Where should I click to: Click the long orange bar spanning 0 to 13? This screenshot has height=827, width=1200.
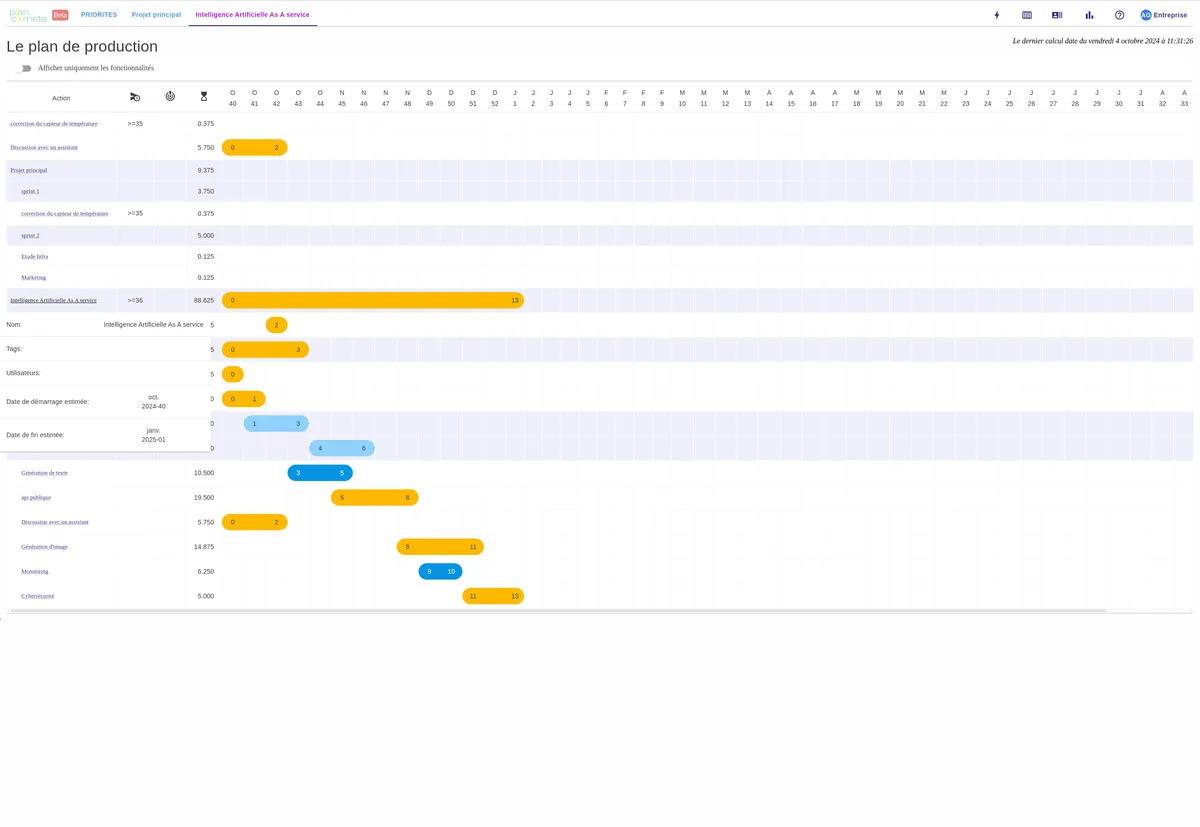(x=373, y=300)
